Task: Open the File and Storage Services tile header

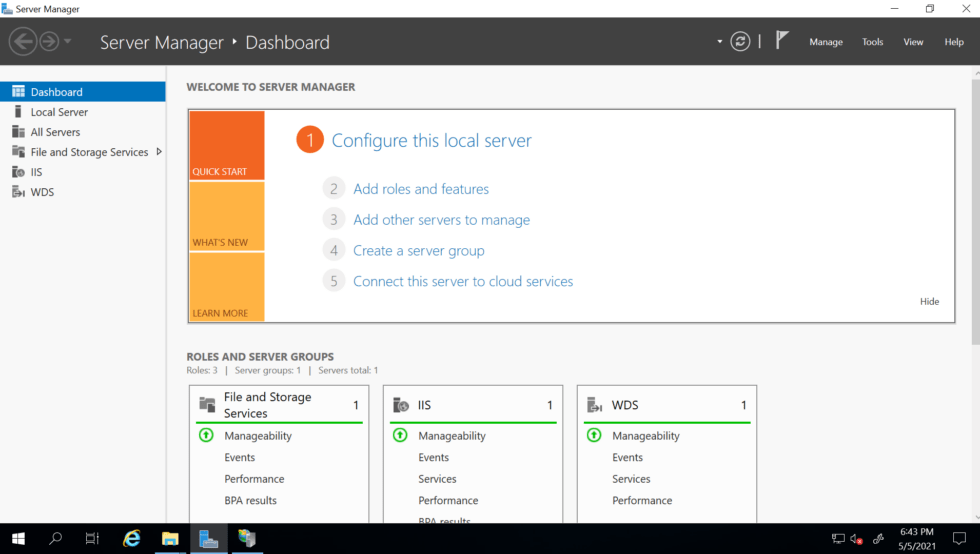Action: (279, 405)
